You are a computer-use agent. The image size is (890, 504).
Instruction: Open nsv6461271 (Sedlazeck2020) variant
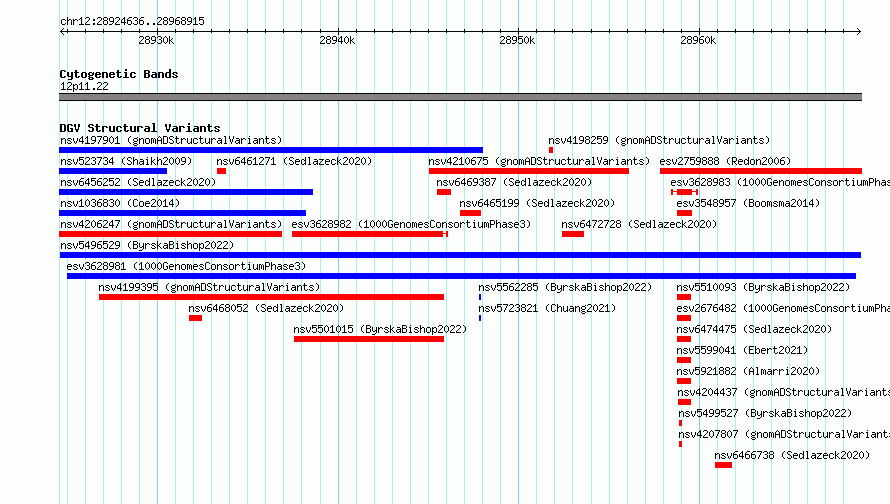(x=294, y=161)
